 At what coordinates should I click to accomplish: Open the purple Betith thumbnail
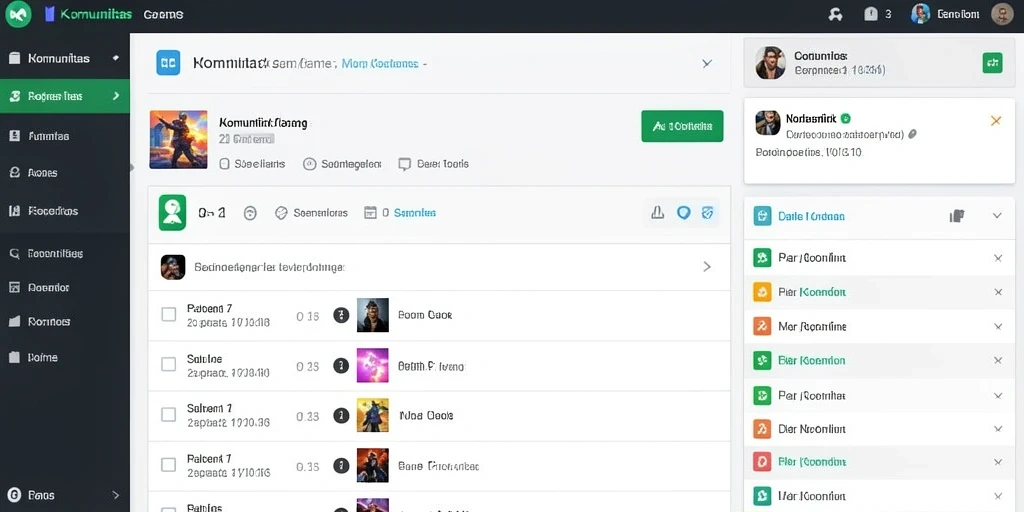pyautogui.click(x=373, y=365)
